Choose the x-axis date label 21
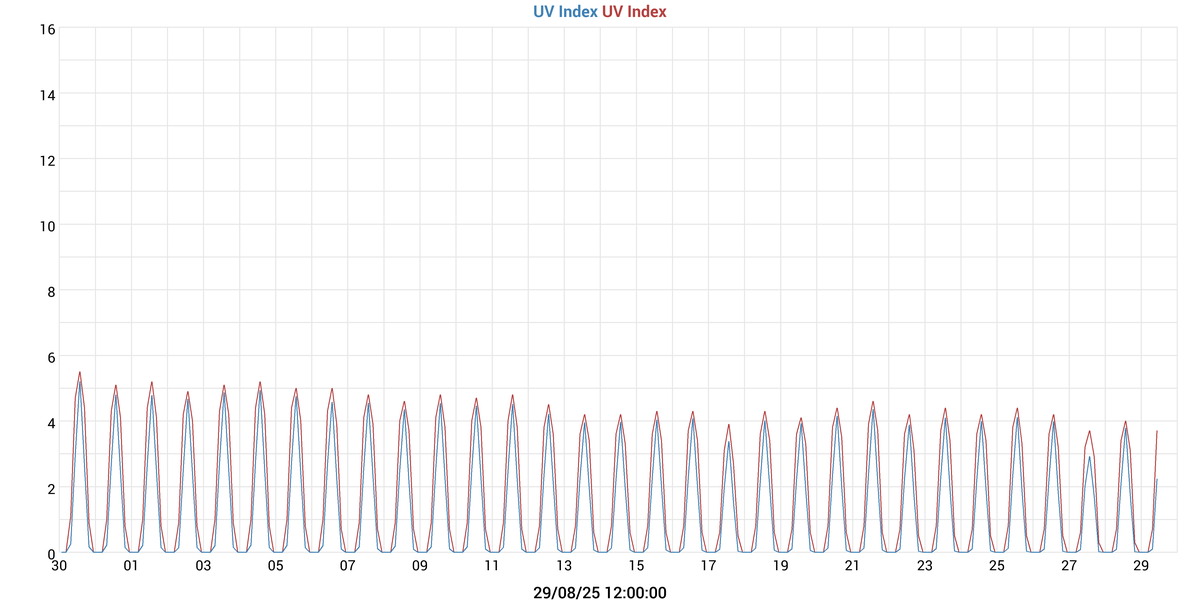1200x600 pixels. (852, 566)
